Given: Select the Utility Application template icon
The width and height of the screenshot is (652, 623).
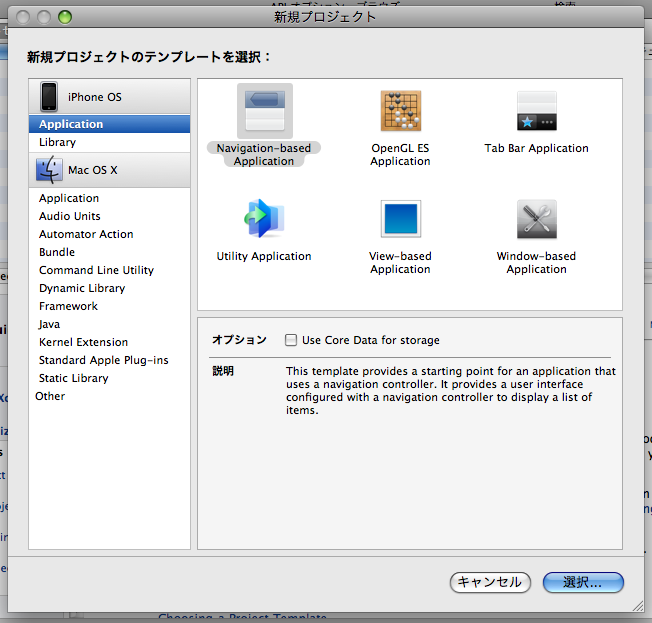Looking at the screenshot, I should click(264, 219).
